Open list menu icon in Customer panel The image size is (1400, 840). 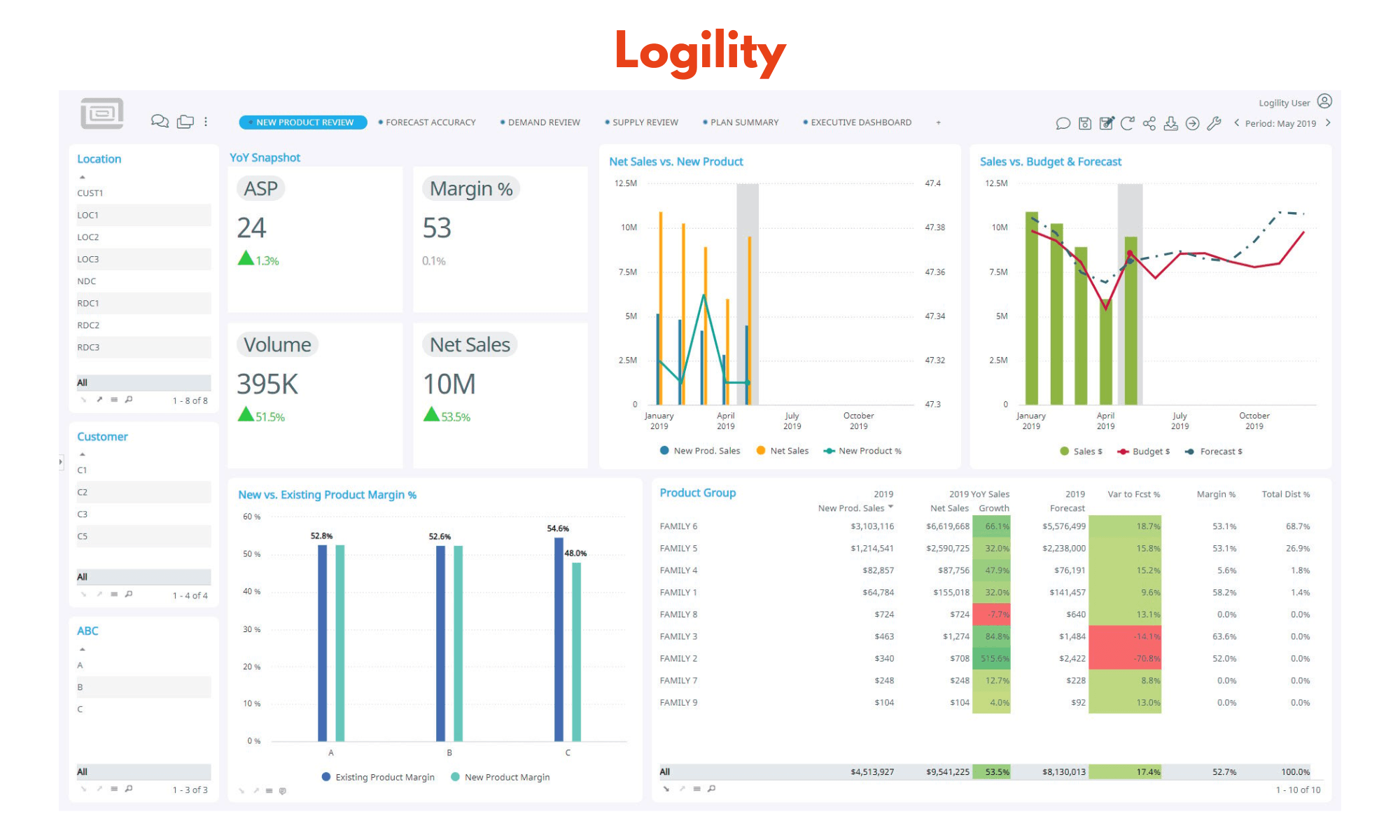114,594
